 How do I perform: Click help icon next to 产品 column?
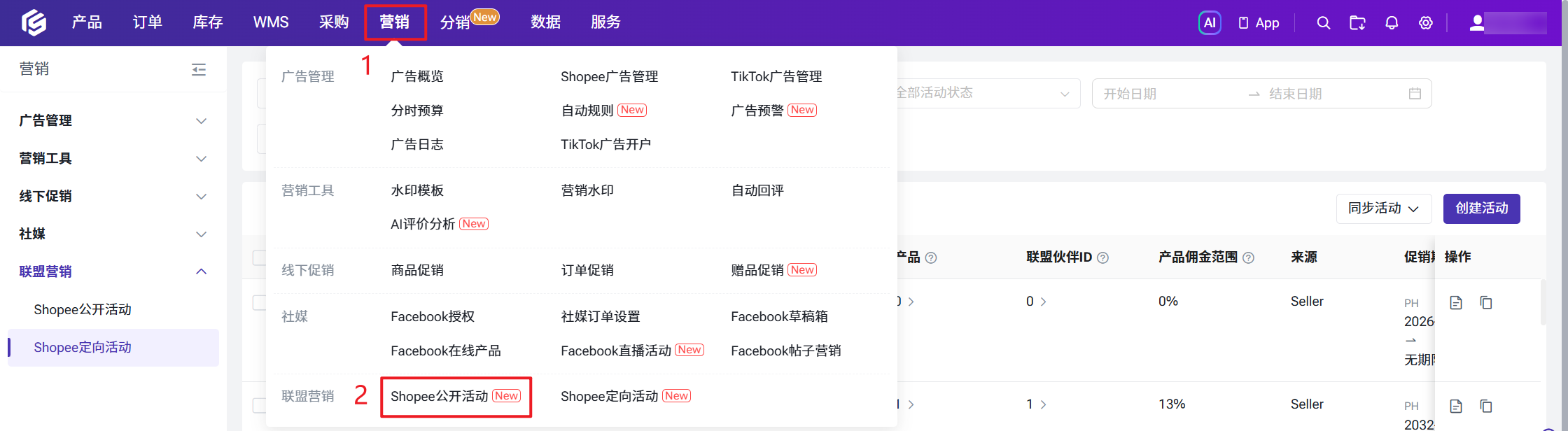point(931,257)
